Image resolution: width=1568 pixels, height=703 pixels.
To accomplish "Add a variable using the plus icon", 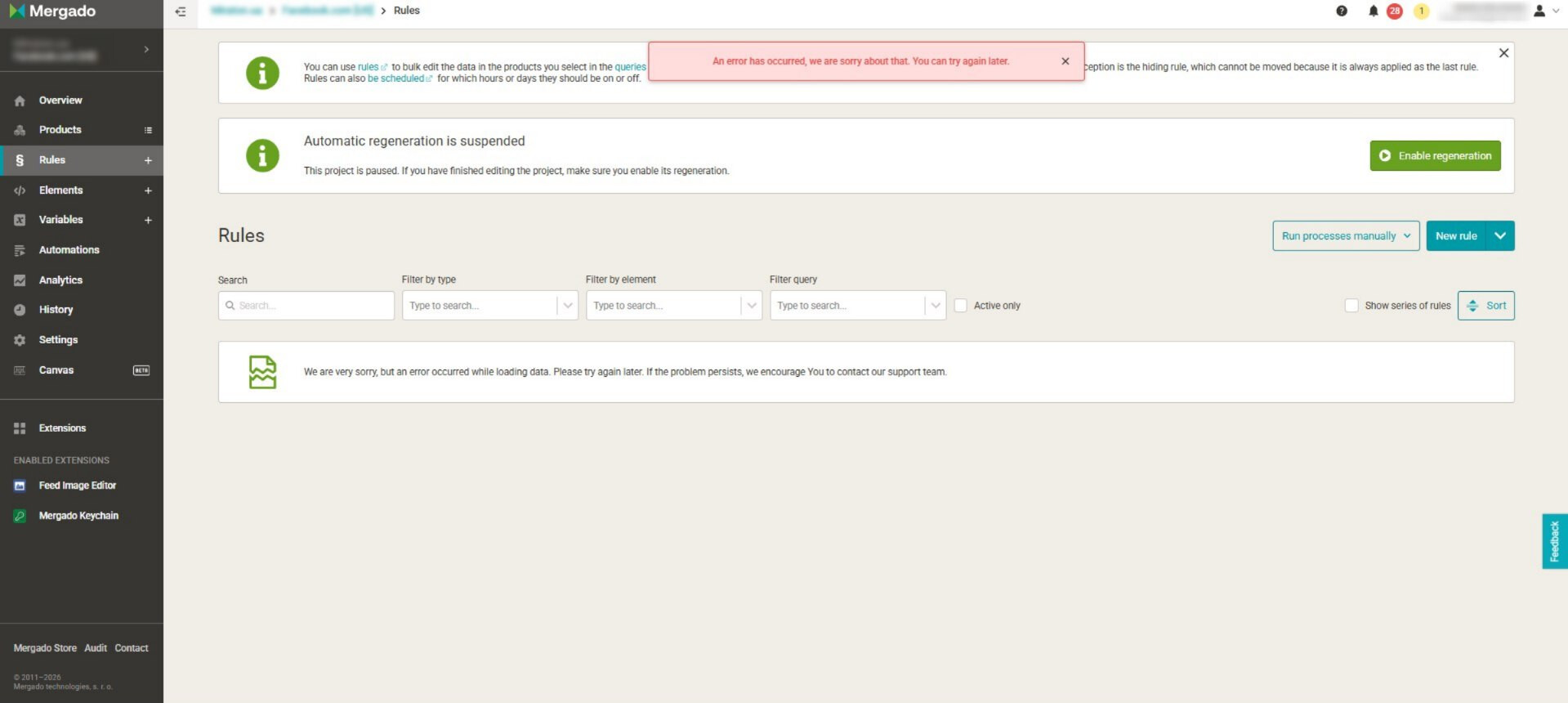I will 148,220.
